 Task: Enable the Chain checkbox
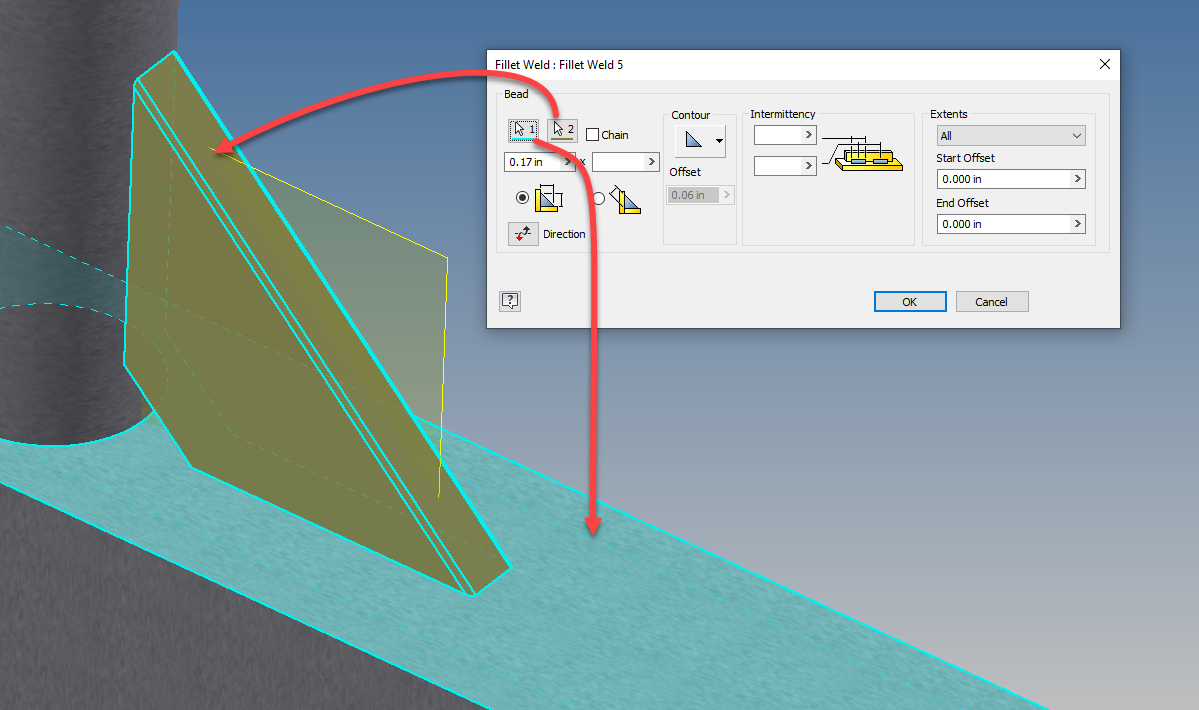[593, 135]
